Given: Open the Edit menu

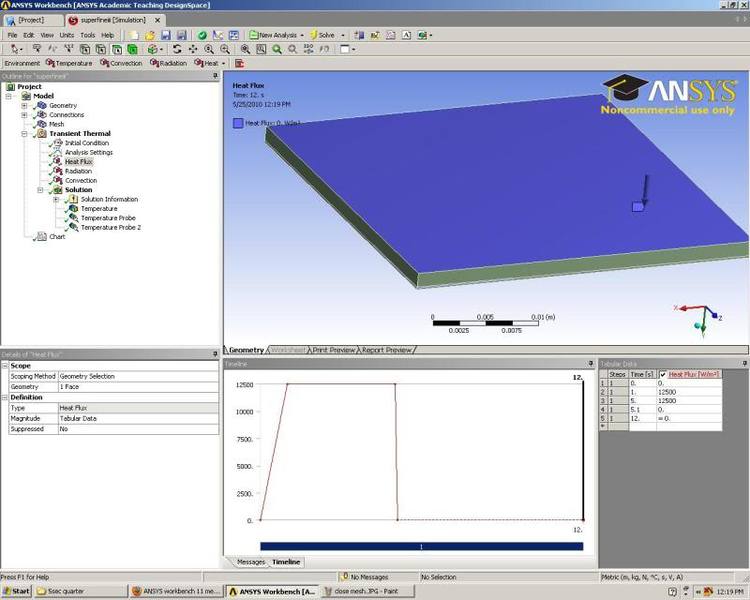Looking at the screenshot, I should [x=29, y=35].
